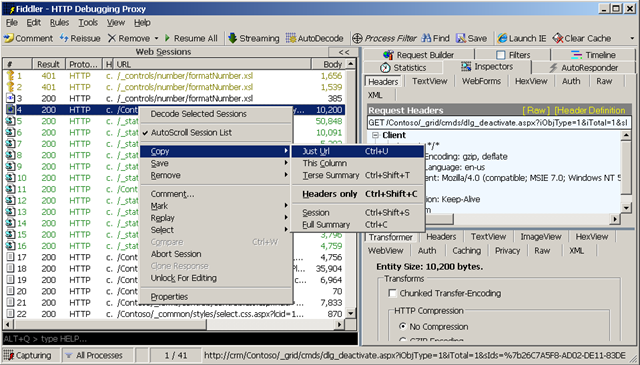
Task: Click the [Raw] link in Request Headers
Action: (536, 110)
